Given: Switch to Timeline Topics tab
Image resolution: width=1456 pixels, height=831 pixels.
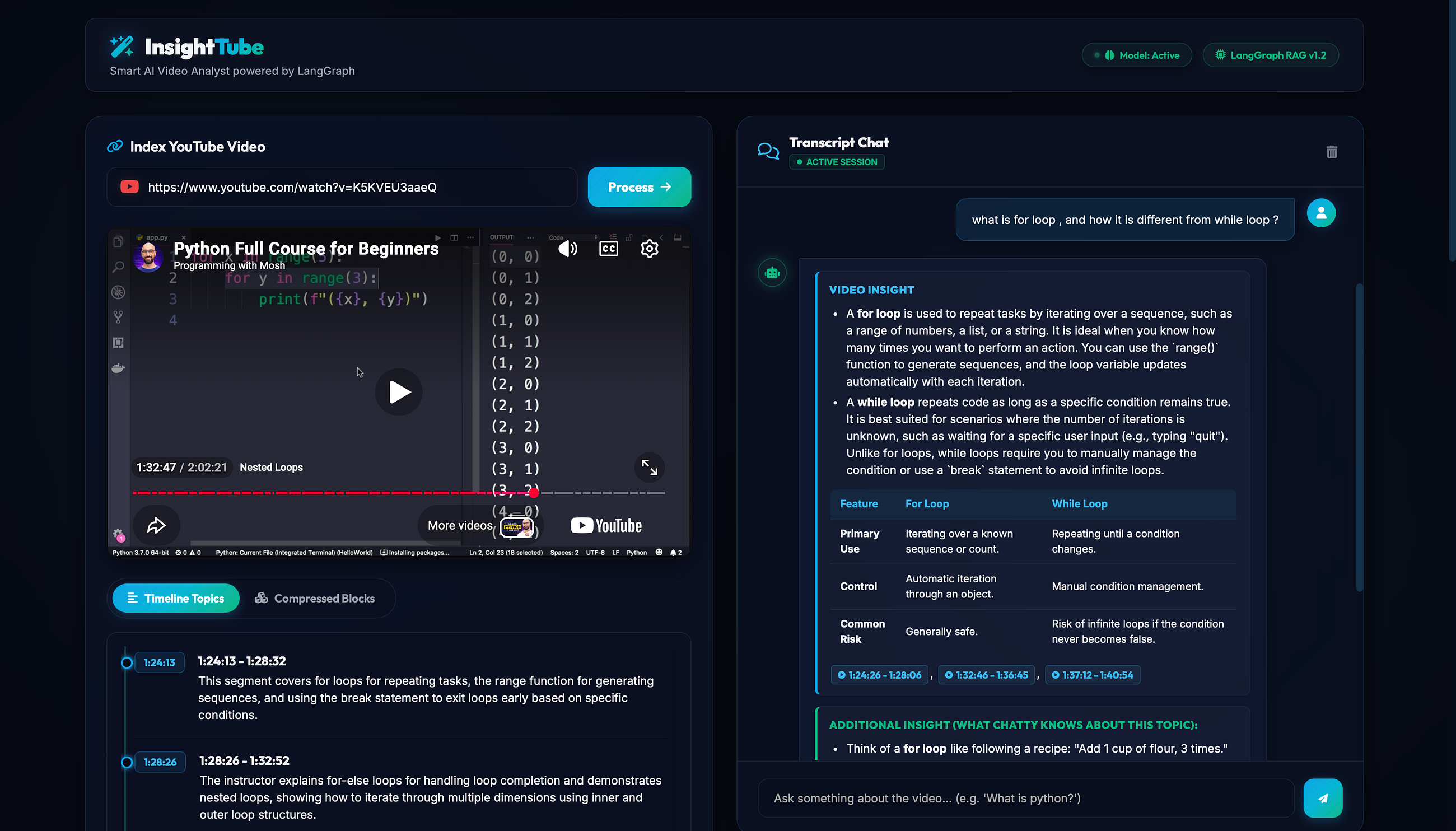Looking at the screenshot, I should pyautogui.click(x=176, y=598).
